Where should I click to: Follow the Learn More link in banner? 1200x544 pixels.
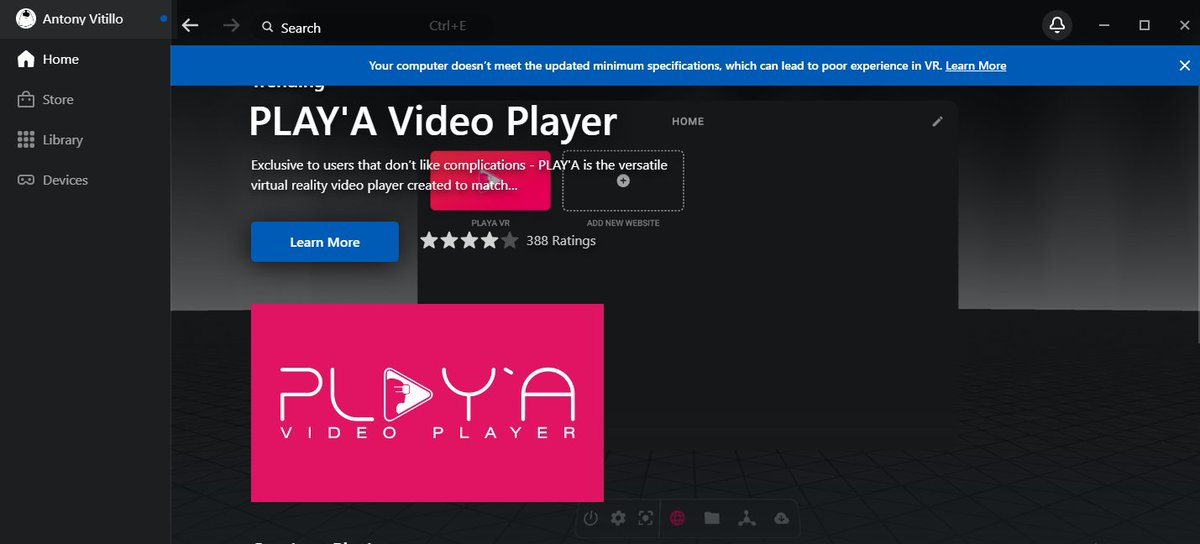coord(976,66)
